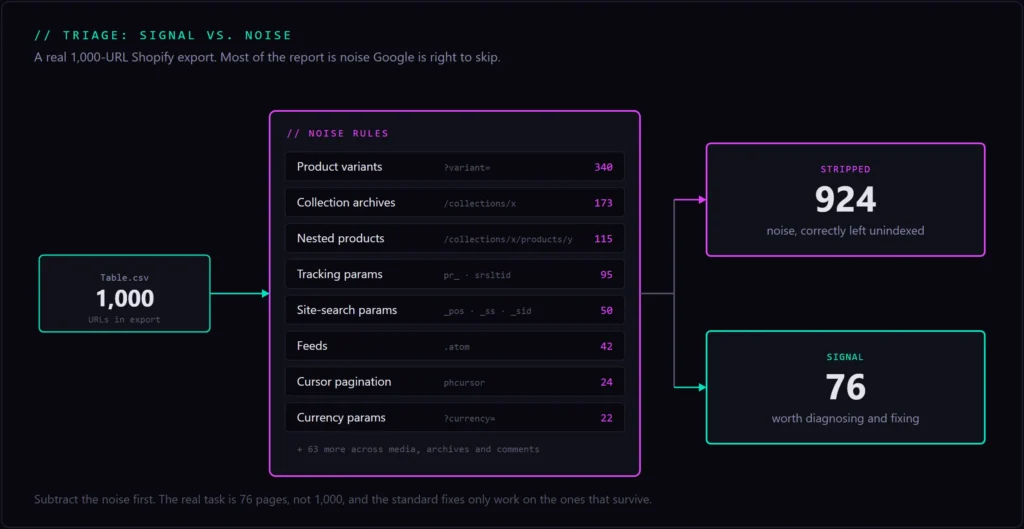Click the Stripped 924 result card
1024x529 pixels.
(x=846, y=199)
